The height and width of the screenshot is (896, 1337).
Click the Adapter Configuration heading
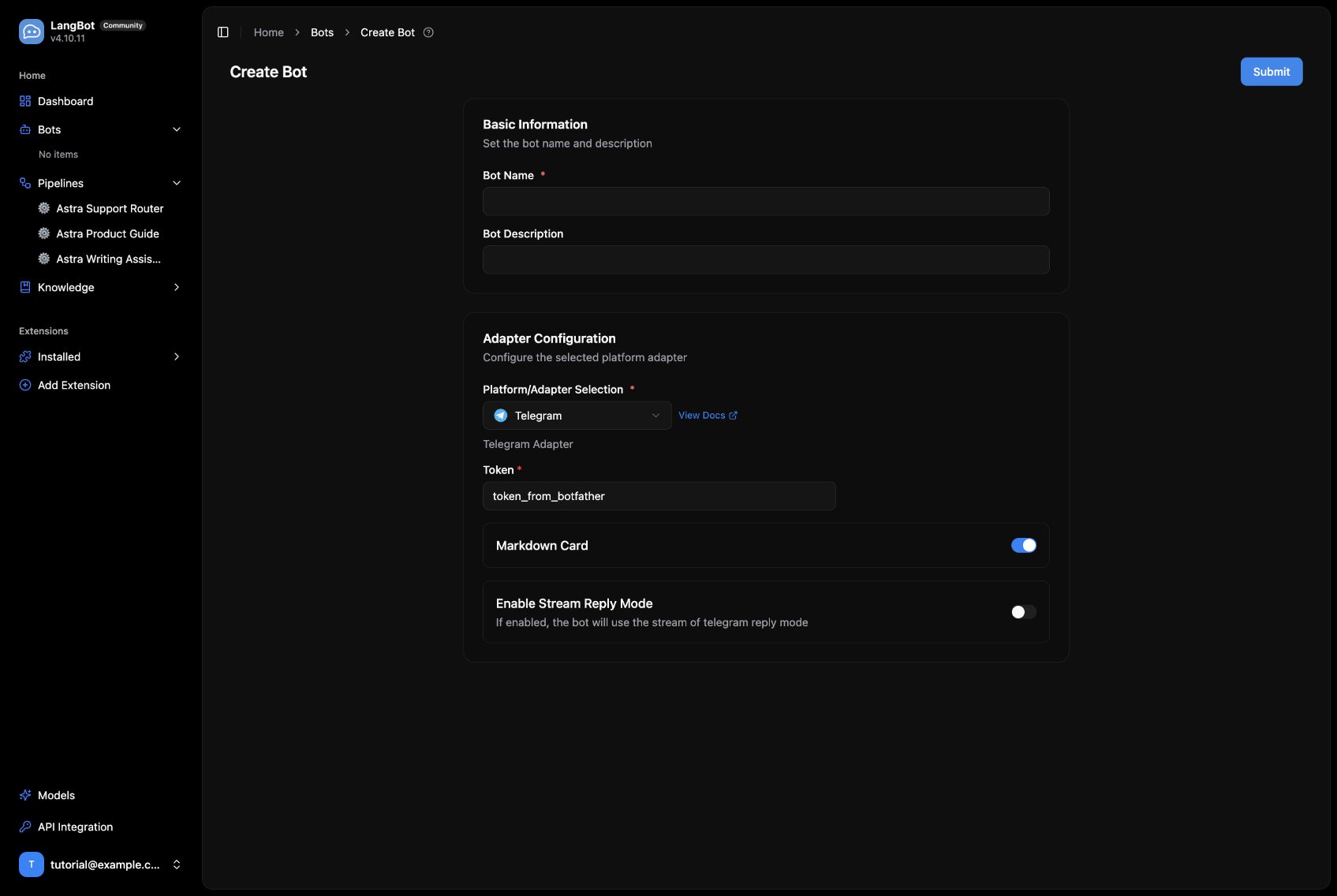[549, 338]
